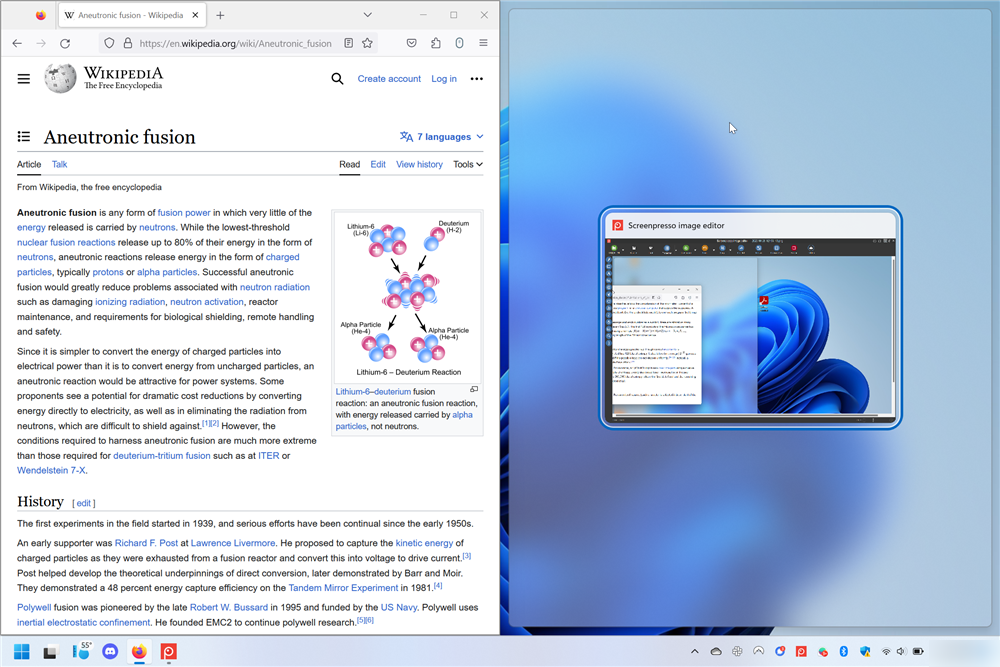The width and height of the screenshot is (1000, 667).
Task: Open the Firefox account icon
Action: point(459,43)
